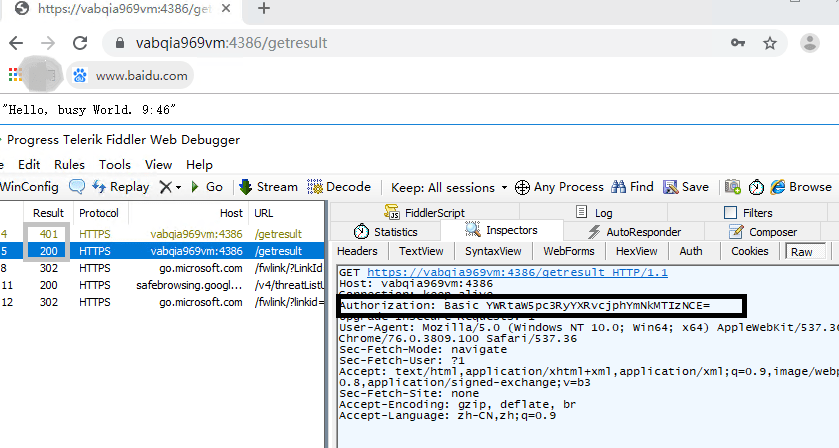Toggle the Decode option
Viewport: 839px width, 448px height.
click(339, 187)
